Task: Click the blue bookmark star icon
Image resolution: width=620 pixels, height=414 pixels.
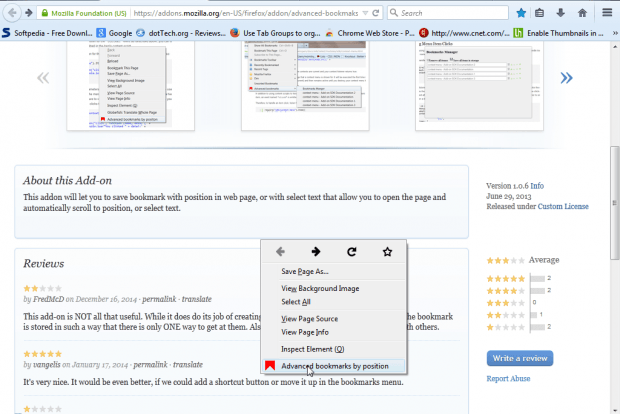Action: 521,13
